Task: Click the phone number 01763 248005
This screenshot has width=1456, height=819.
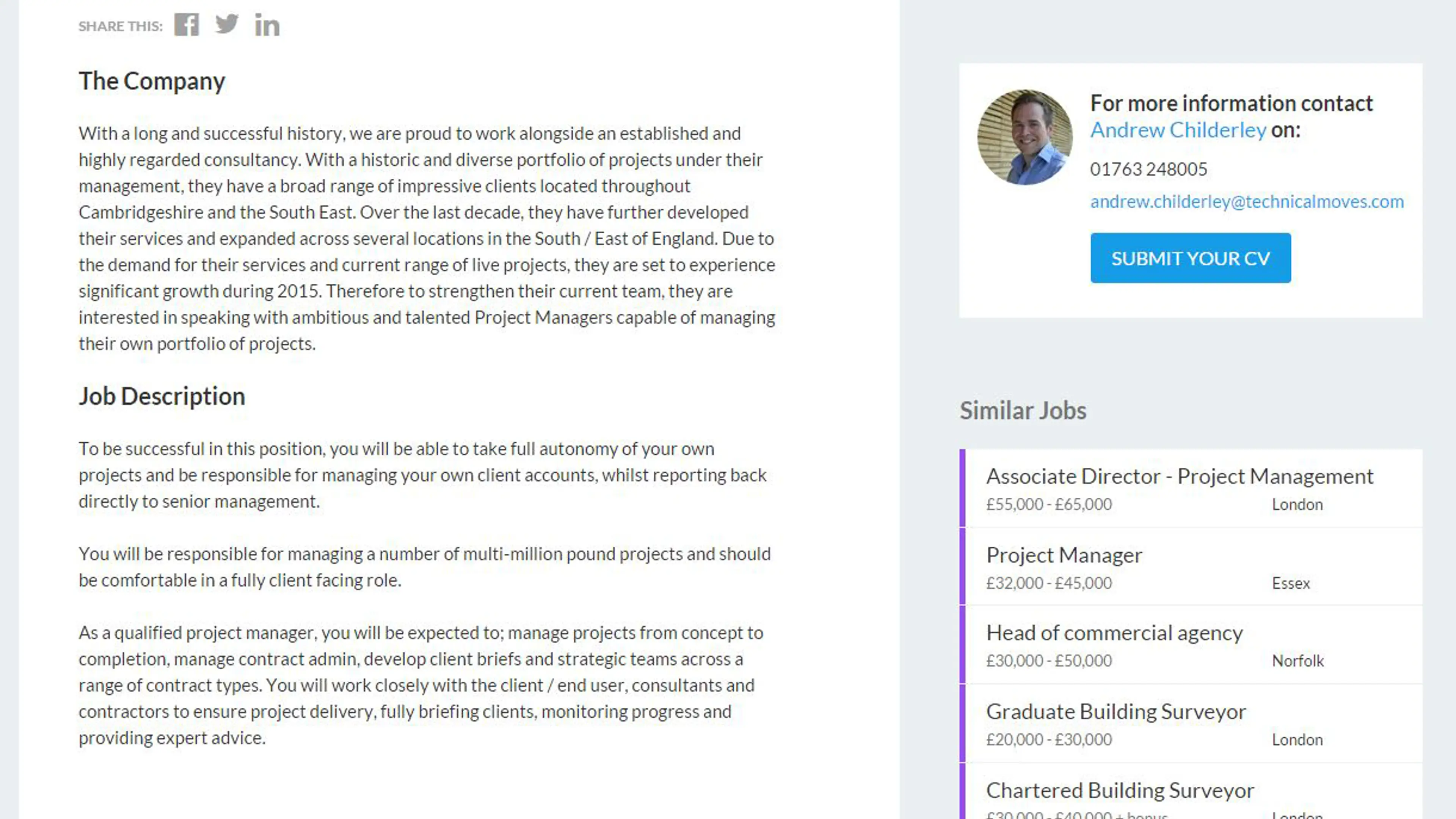Action: point(1148,169)
